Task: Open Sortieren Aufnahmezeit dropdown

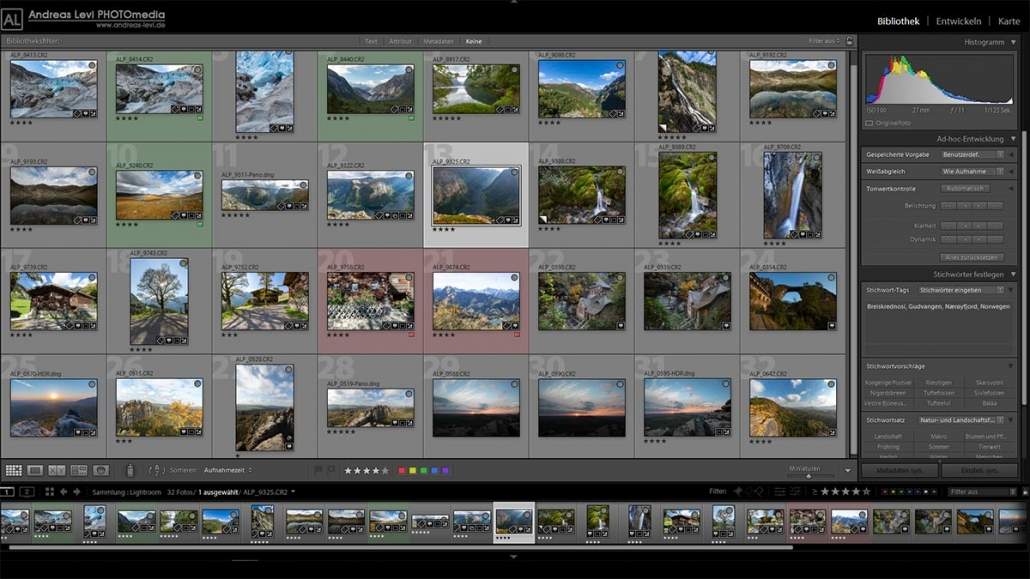Action: [x=228, y=471]
